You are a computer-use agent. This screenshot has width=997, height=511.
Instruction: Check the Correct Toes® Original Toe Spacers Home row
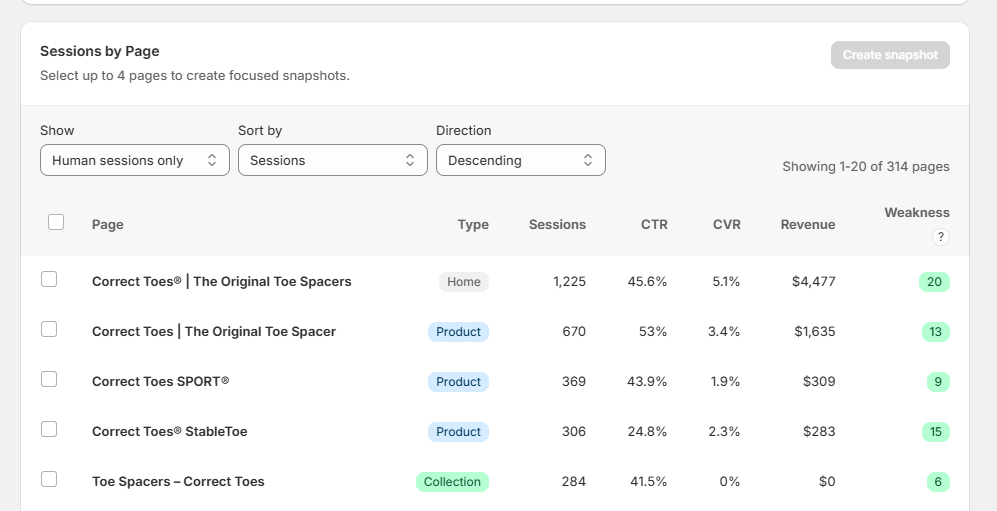pos(49,279)
